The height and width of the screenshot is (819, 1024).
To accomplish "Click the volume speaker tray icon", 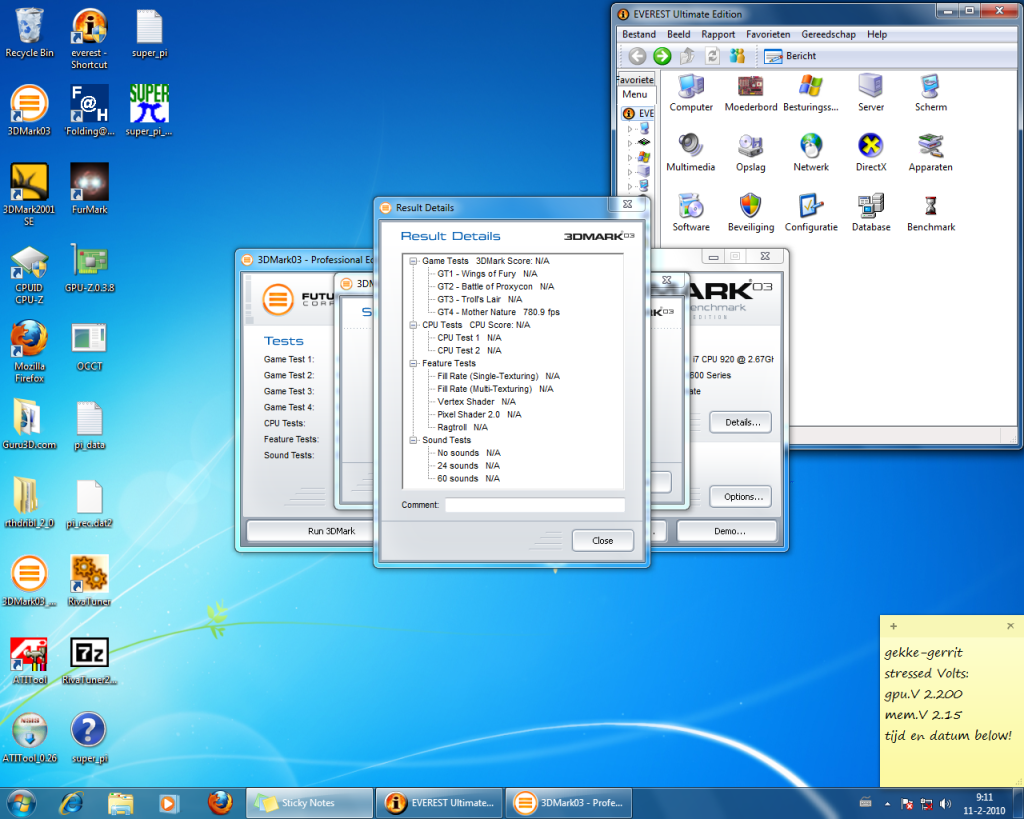I will tap(945, 804).
